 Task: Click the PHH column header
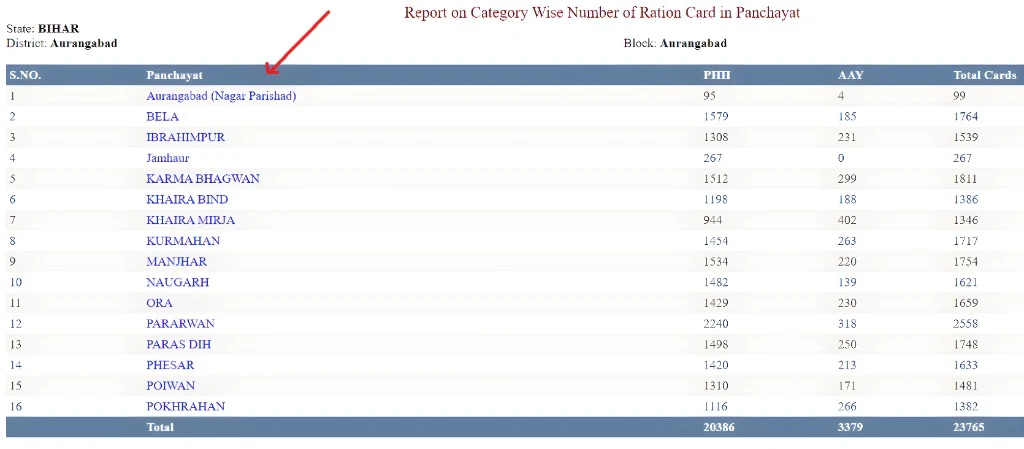(x=717, y=75)
